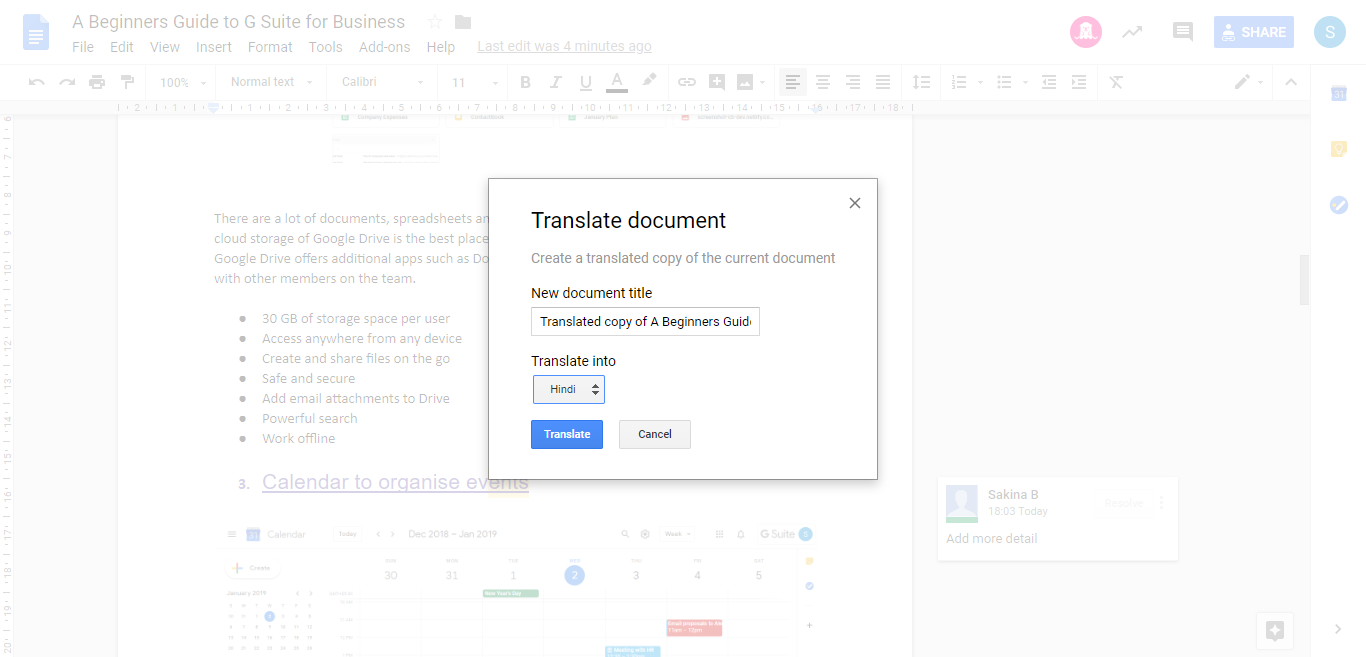
Task: Open Sakina B comment options menu
Action: [x=1161, y=503]
